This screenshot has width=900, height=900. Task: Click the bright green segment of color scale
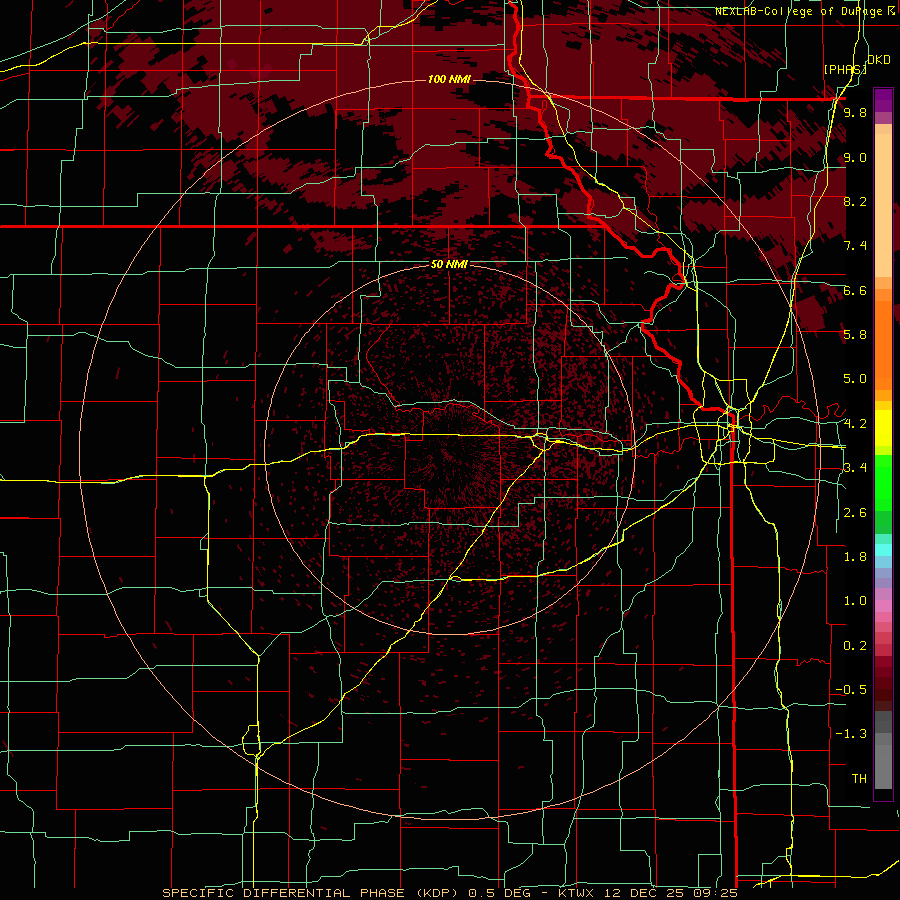tap(883, 482)
